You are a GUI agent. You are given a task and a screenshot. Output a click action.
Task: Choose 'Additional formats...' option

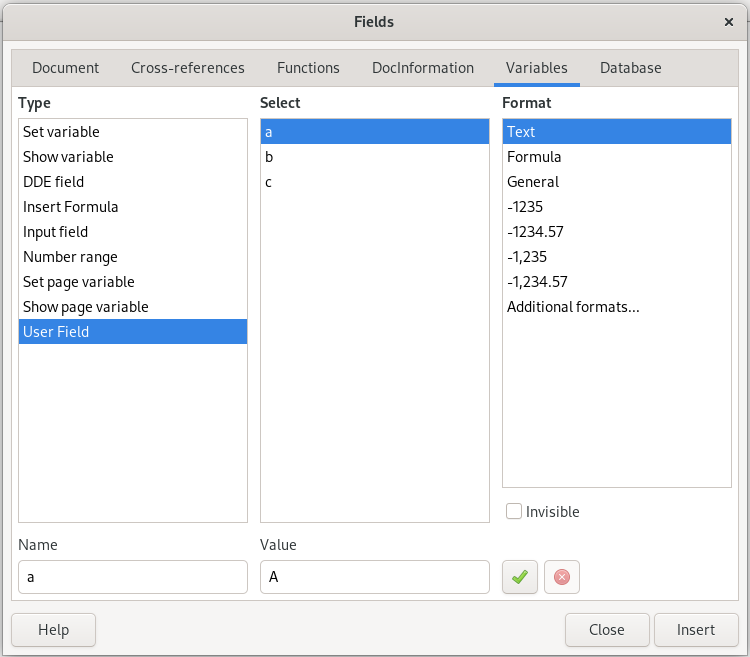tap(573, 307)
